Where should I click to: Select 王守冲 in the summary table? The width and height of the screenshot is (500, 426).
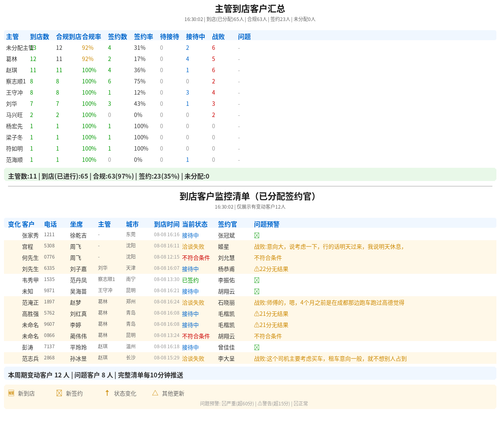[14, 93]
